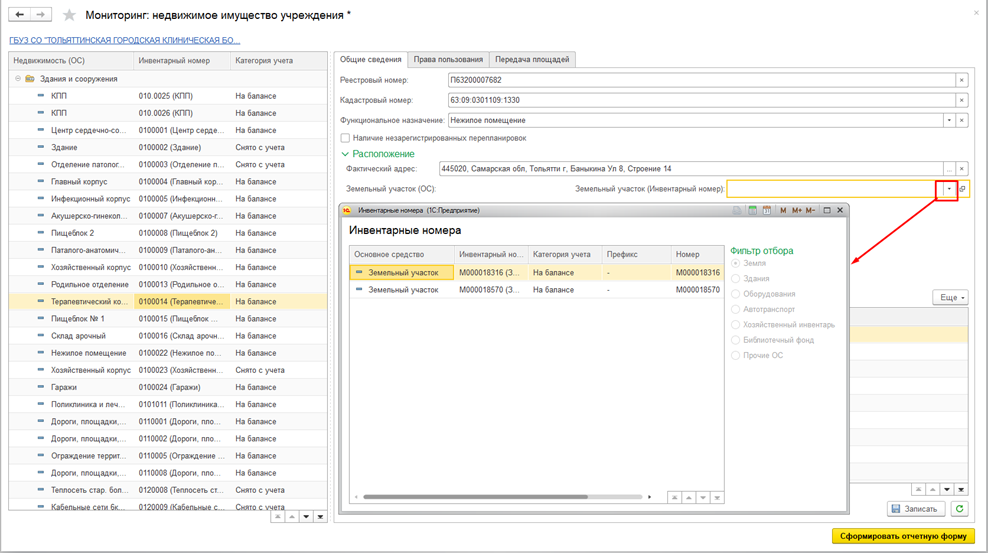Select the Инфекционный корпус property row
The width and height of the screenshot is (988, 553).
168,198
